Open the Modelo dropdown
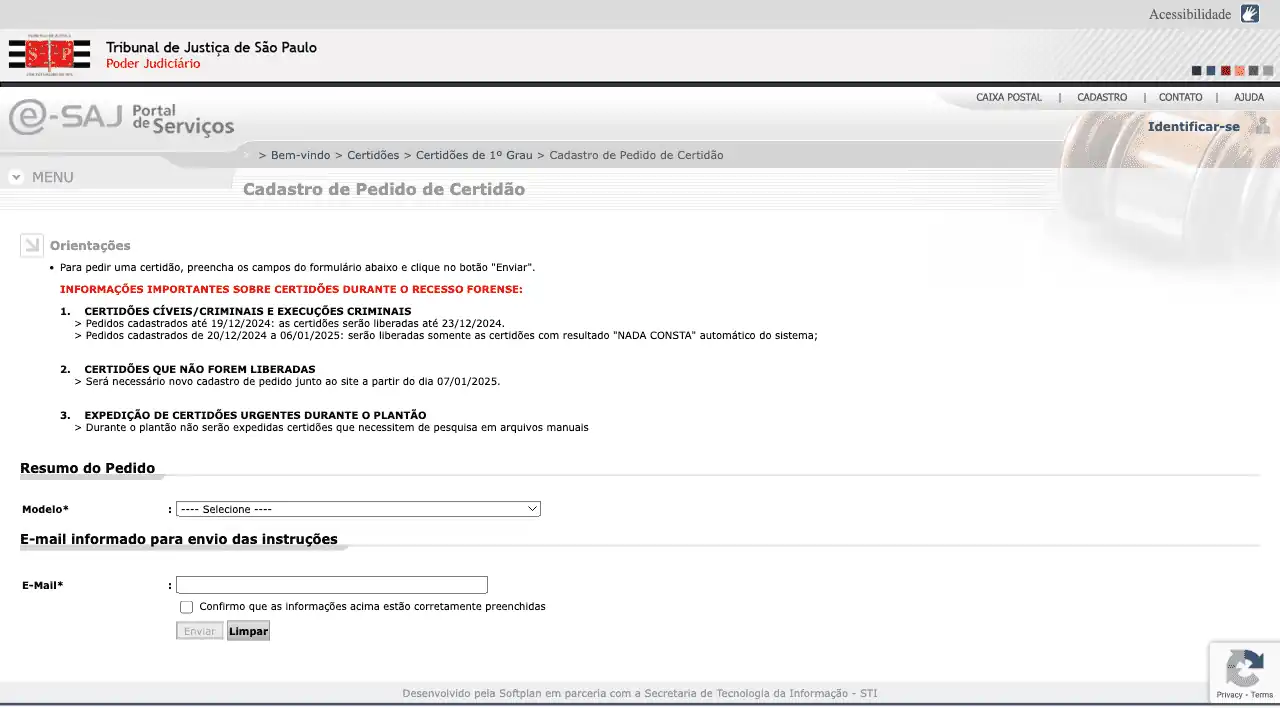 point(358,509)
